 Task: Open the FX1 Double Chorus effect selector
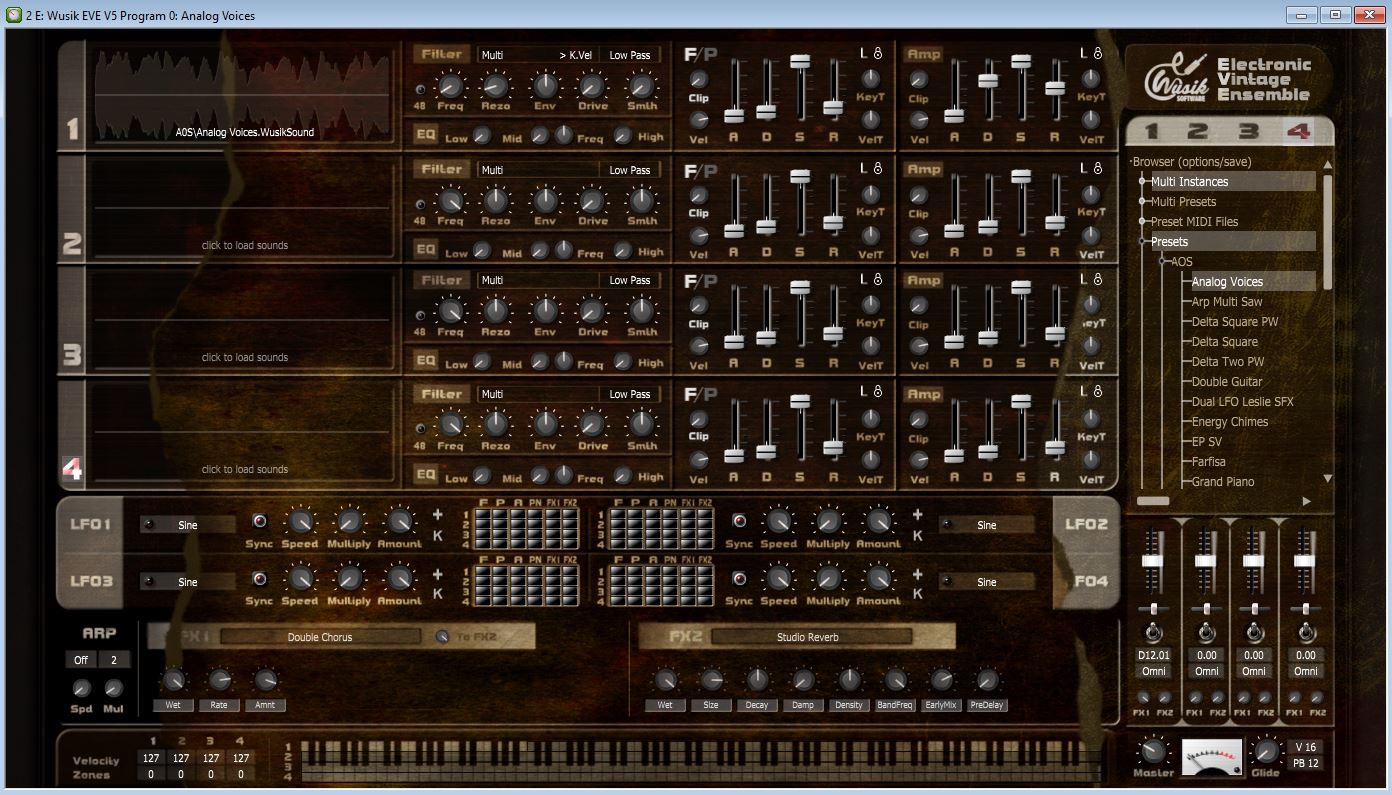(x=320, y=637)
